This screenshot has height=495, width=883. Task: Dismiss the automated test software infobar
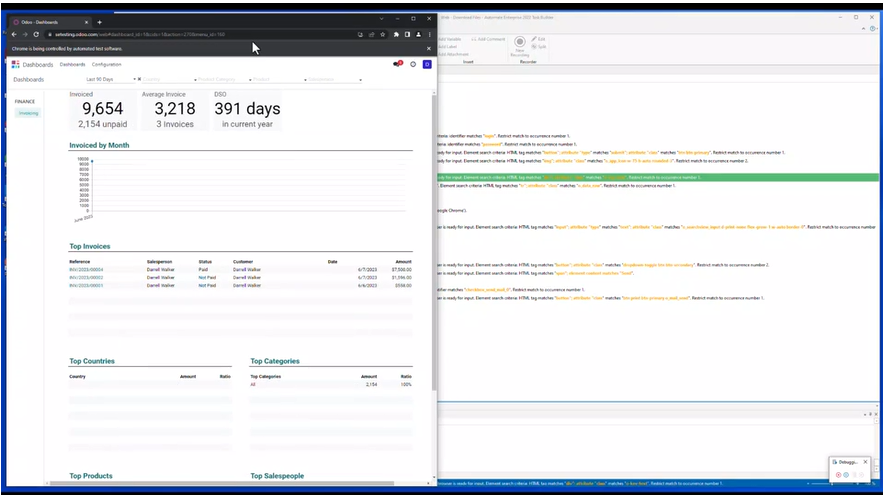coord(429,48)
